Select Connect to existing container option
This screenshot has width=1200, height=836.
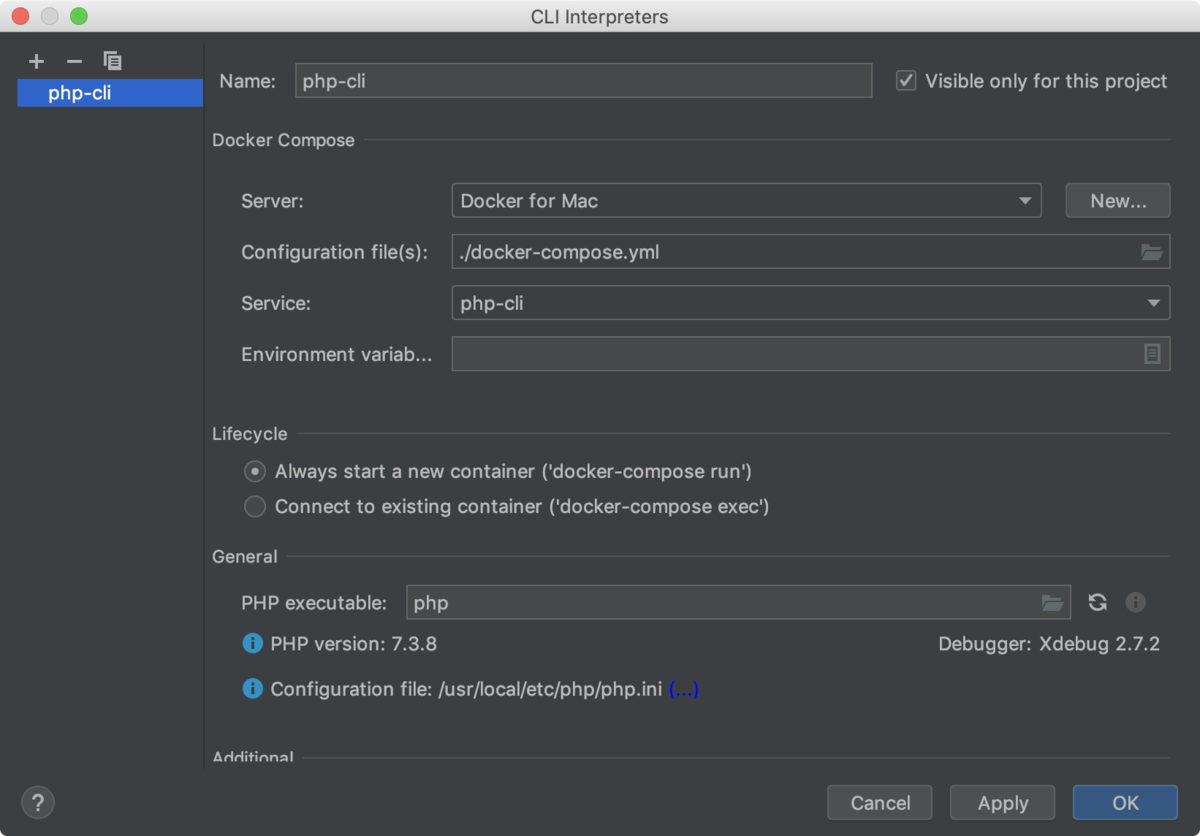(x=255, y=507)
